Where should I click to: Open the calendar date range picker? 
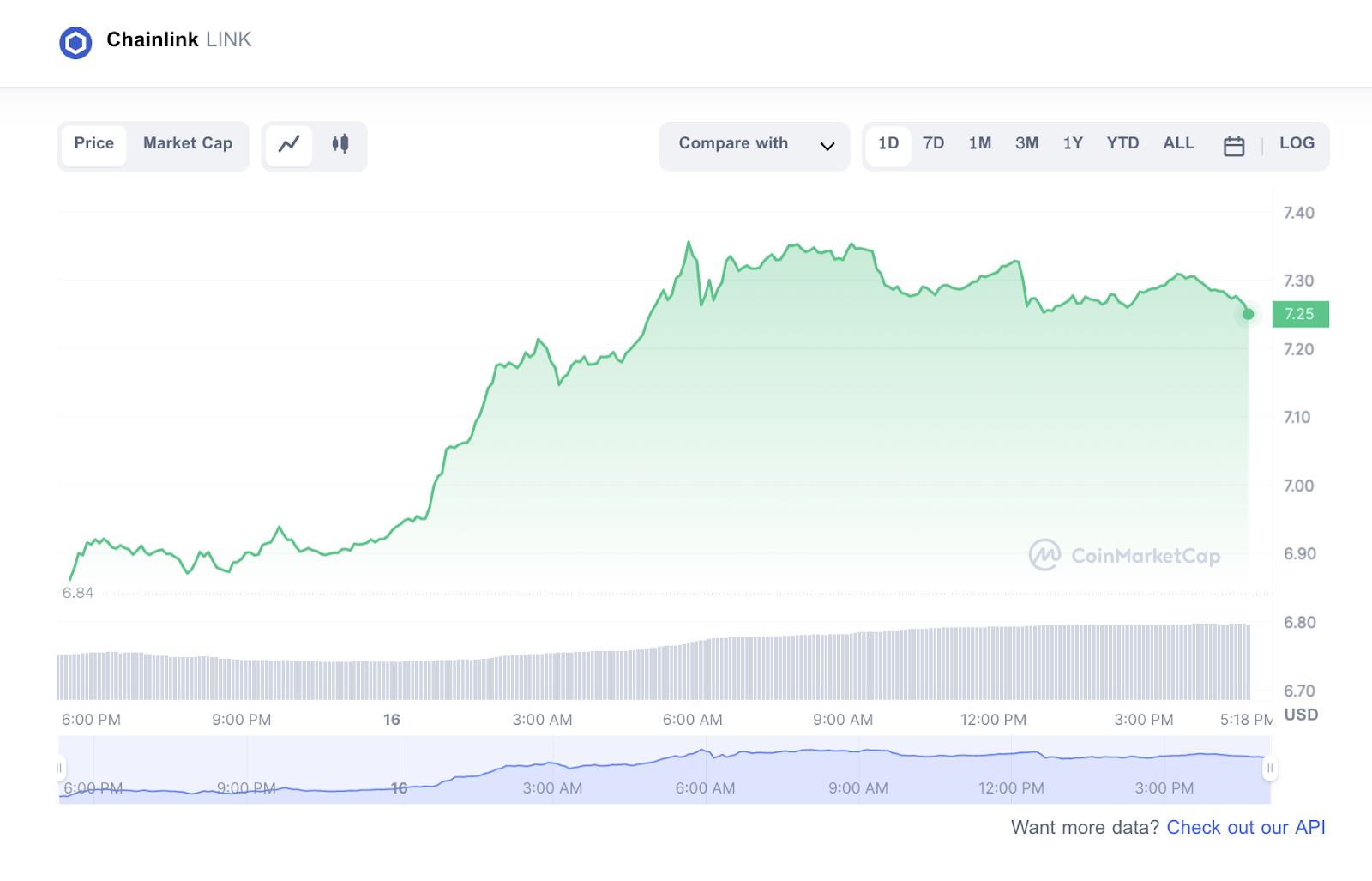(1234, 146)
